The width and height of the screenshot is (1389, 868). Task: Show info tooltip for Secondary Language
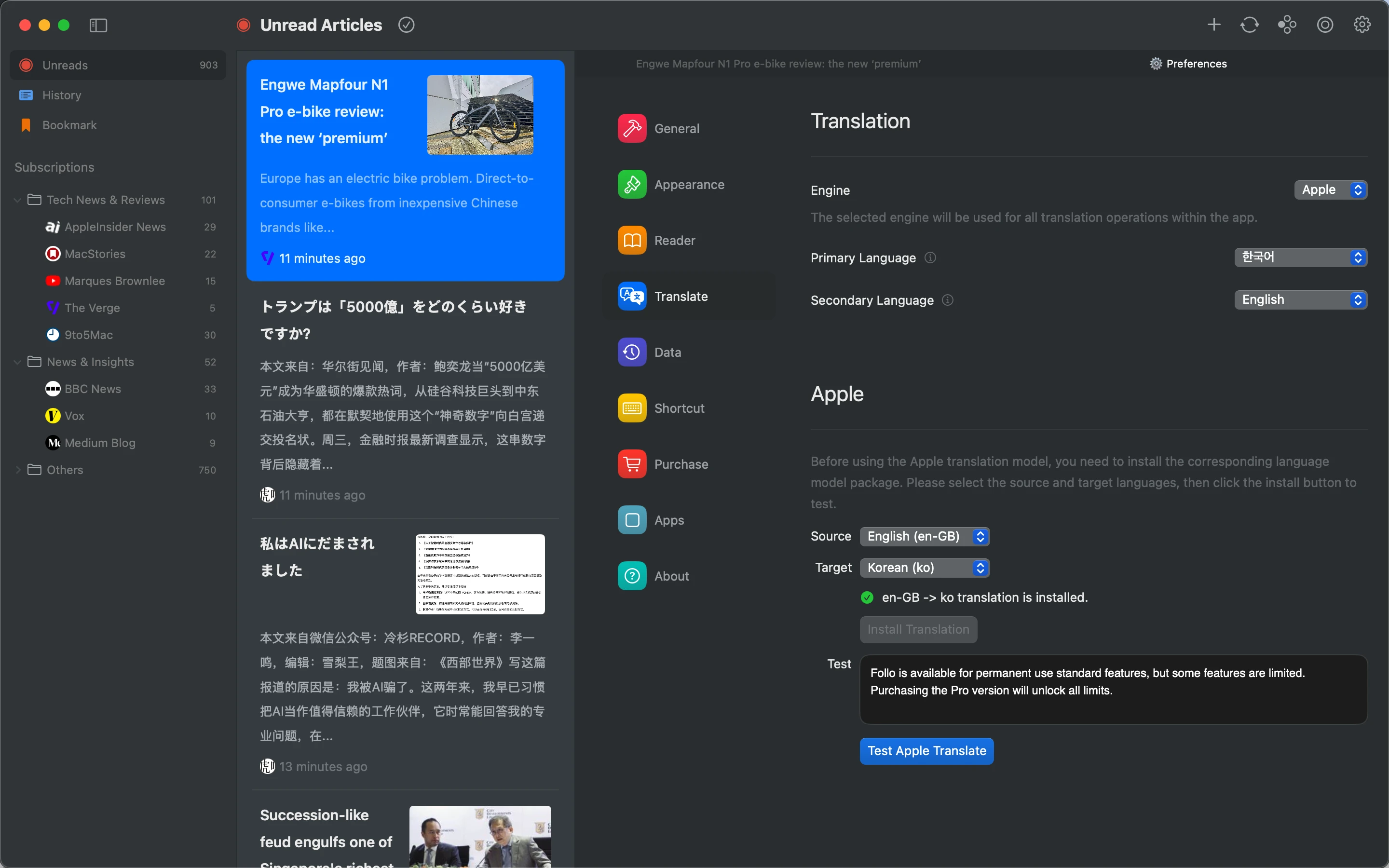tap(947, 299)
